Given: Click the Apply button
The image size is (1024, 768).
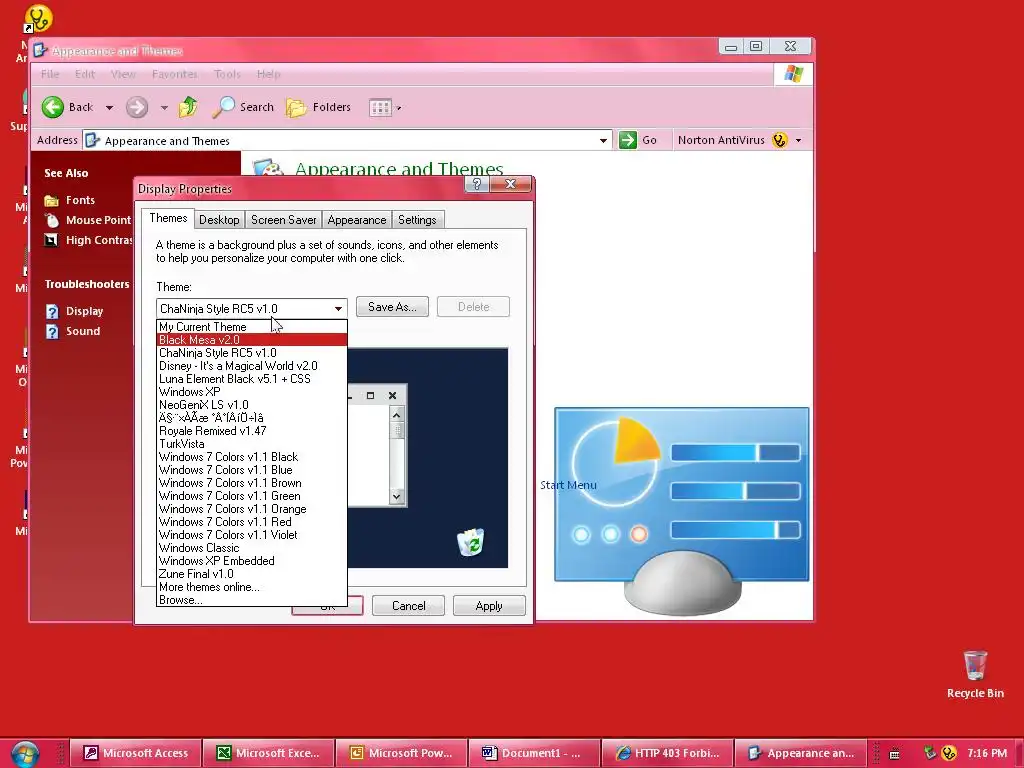Looking at the screenshot, I should 489,606.
